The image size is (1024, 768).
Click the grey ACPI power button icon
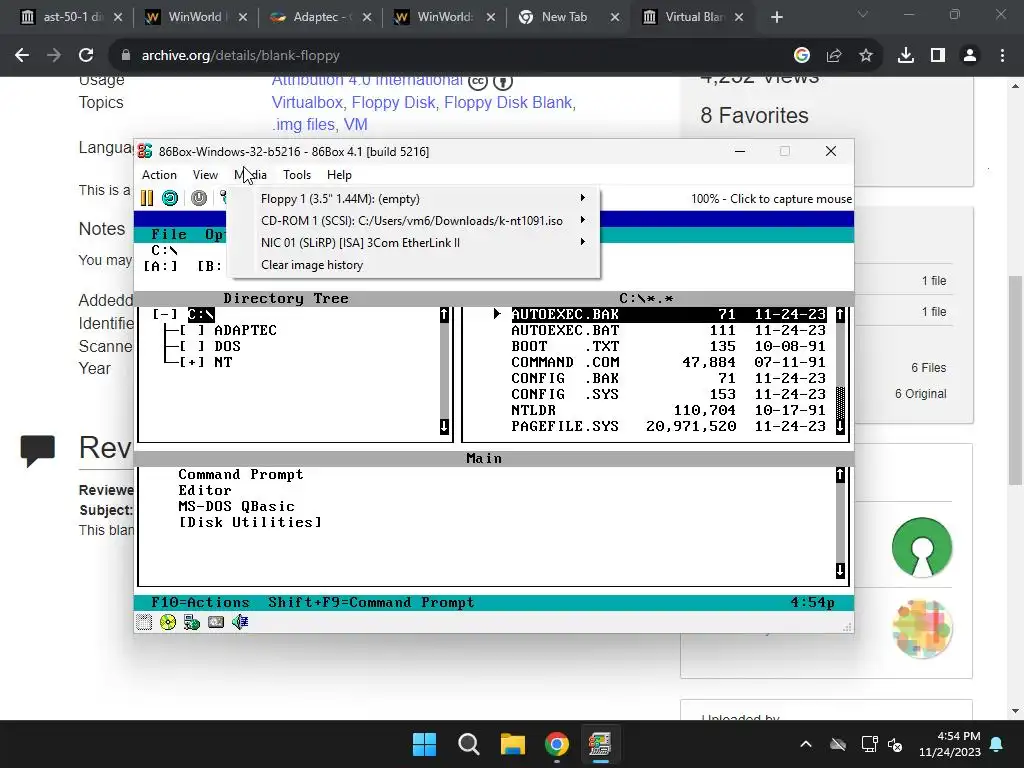pyautogui.click(x=199, y=198)
